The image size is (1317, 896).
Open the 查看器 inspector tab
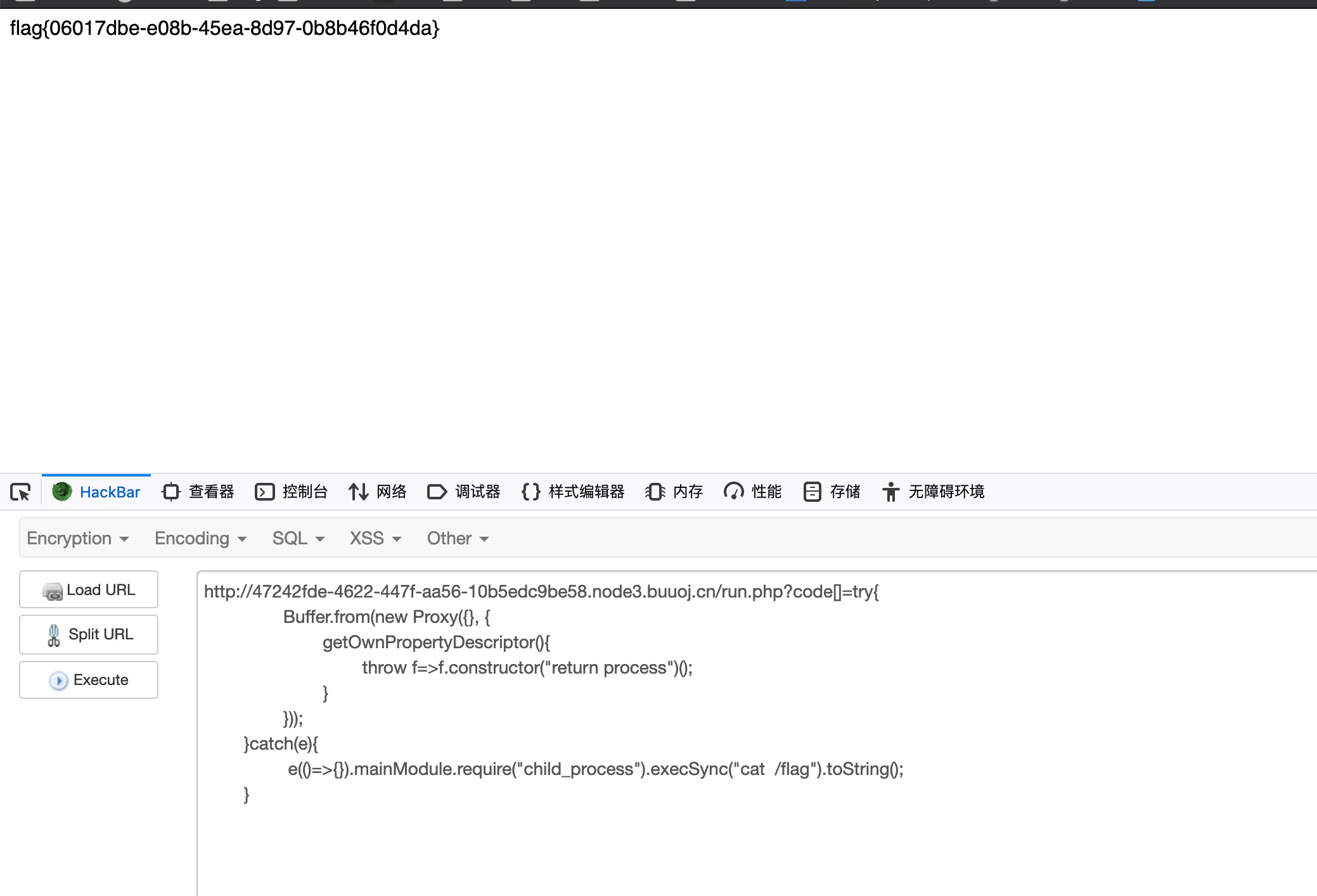198,492
